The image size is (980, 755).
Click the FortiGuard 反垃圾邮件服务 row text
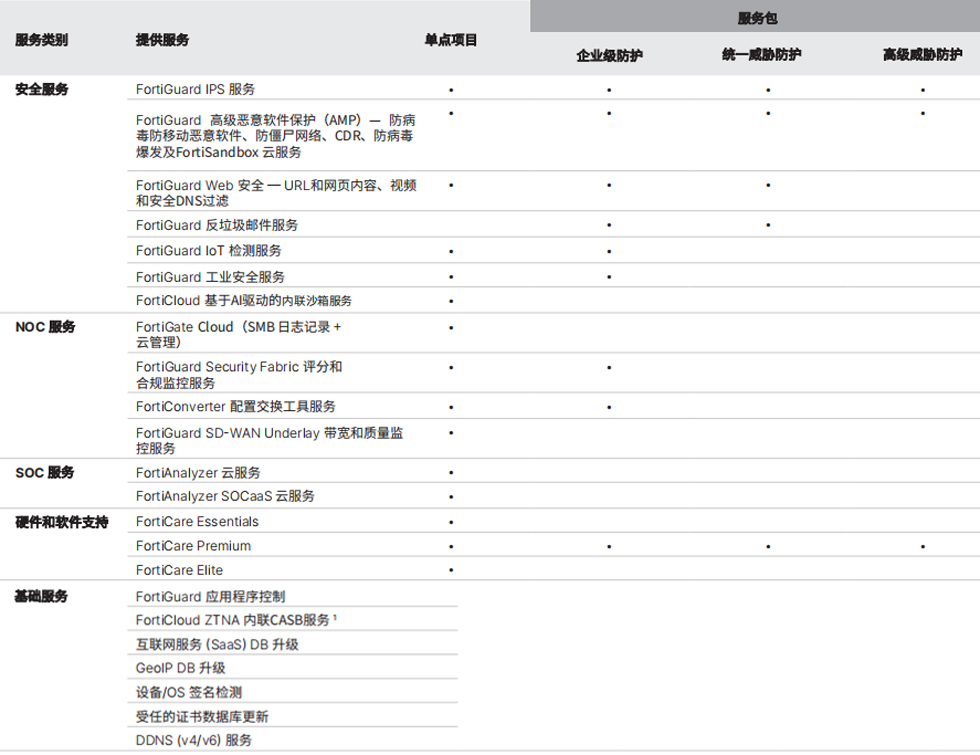click(x=217, y=225)
